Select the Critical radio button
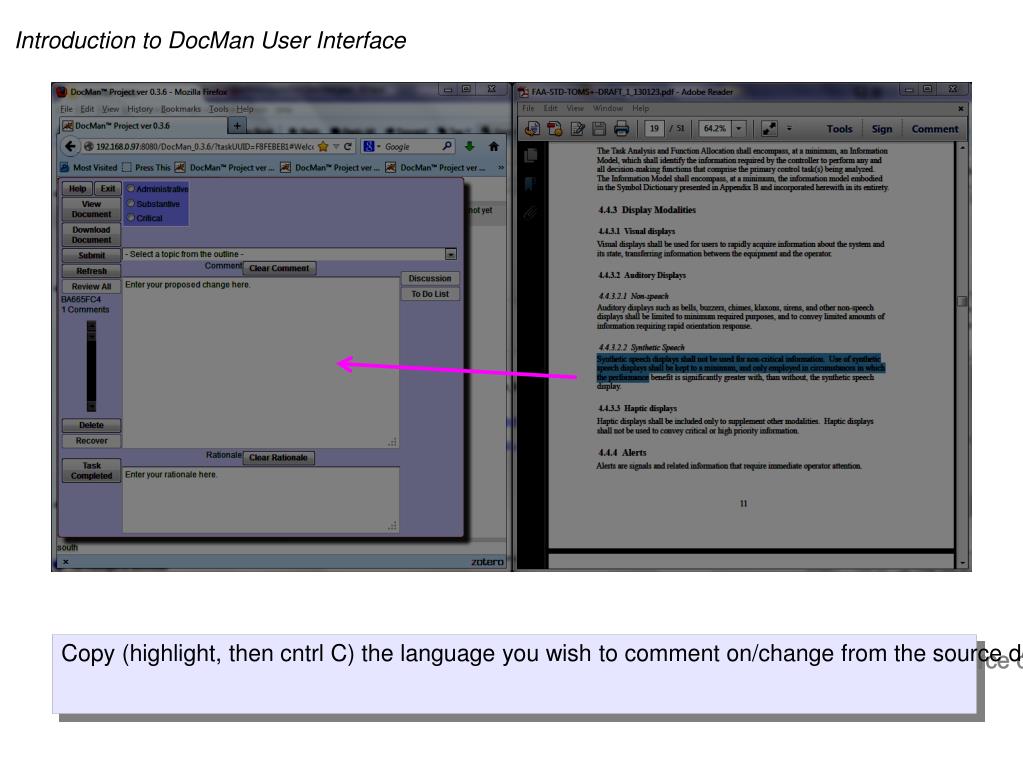 pyautogui.click(x=130, y=218)
